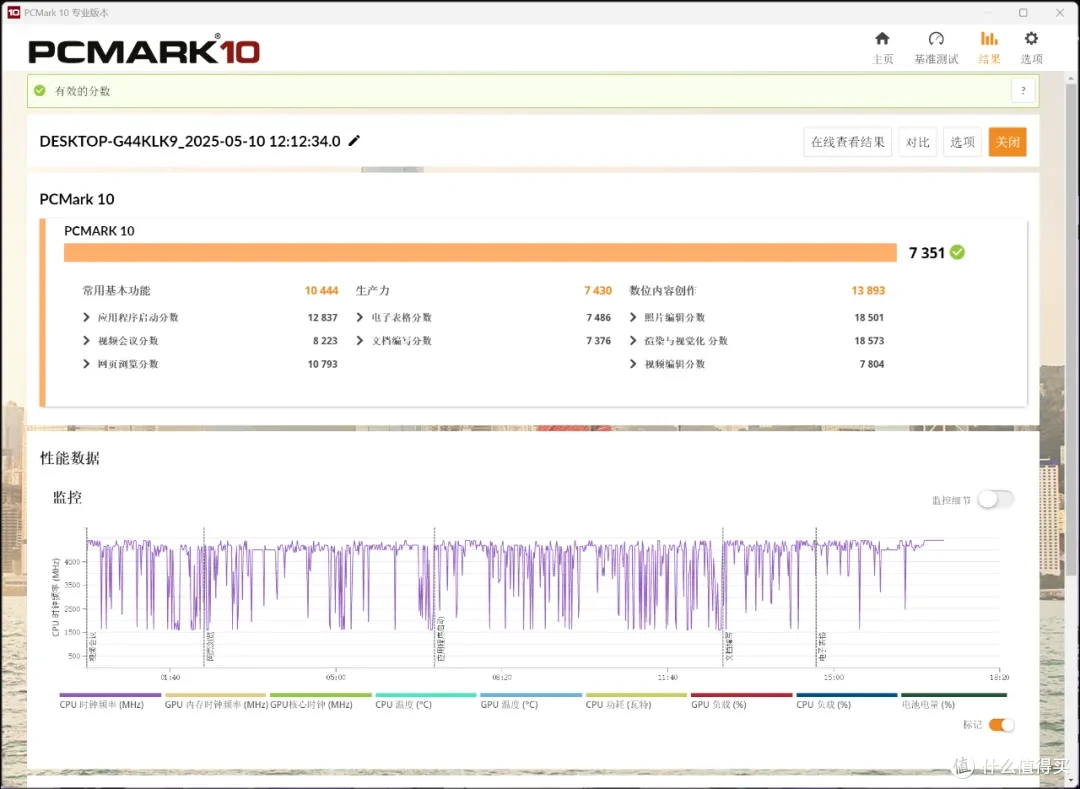The width and height of the screenshot is (1080, 789).
Task: Expand 视频会议分数 row
Action: (x=86, y=341)
